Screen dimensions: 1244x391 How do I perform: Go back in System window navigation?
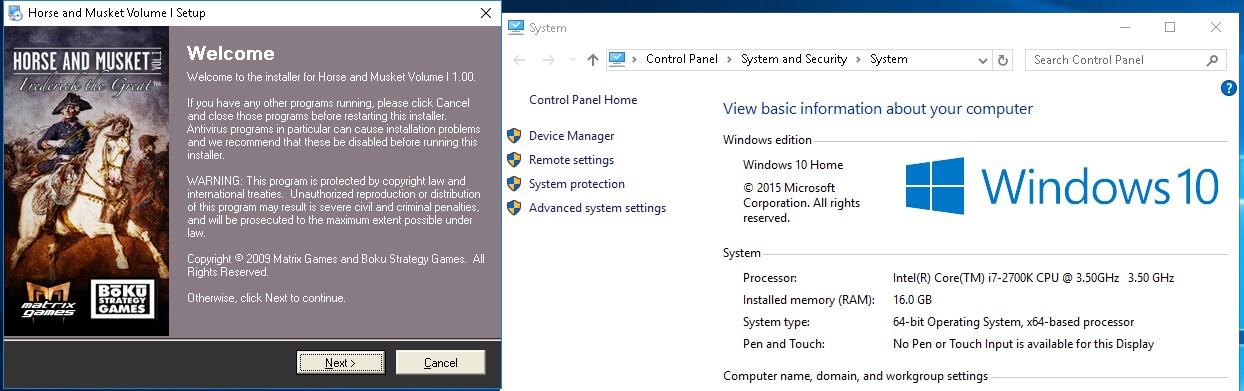[x=520, y=60]
